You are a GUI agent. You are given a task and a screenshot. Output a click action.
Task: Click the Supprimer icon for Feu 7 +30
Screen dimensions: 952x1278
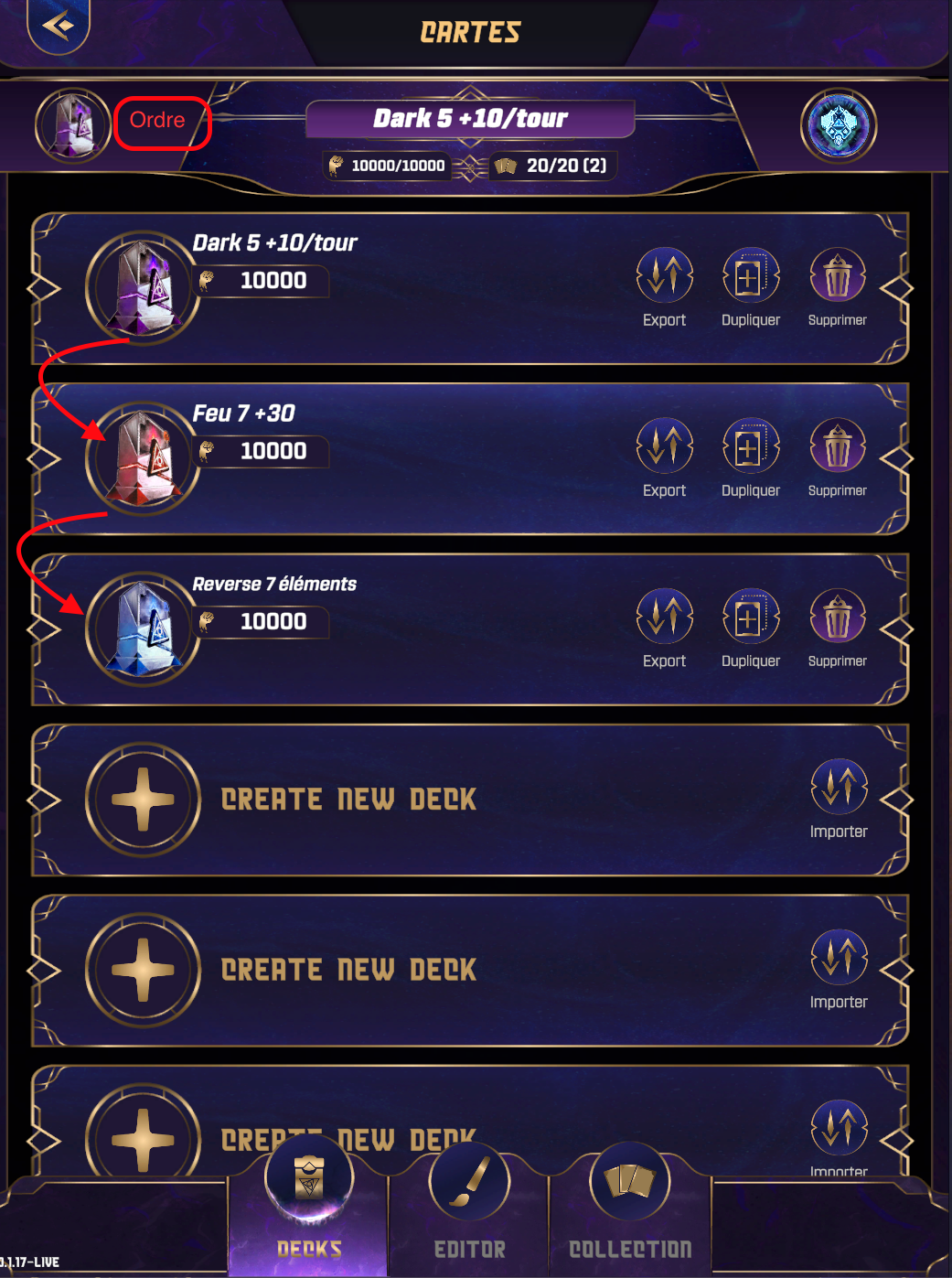pos(838,446)
